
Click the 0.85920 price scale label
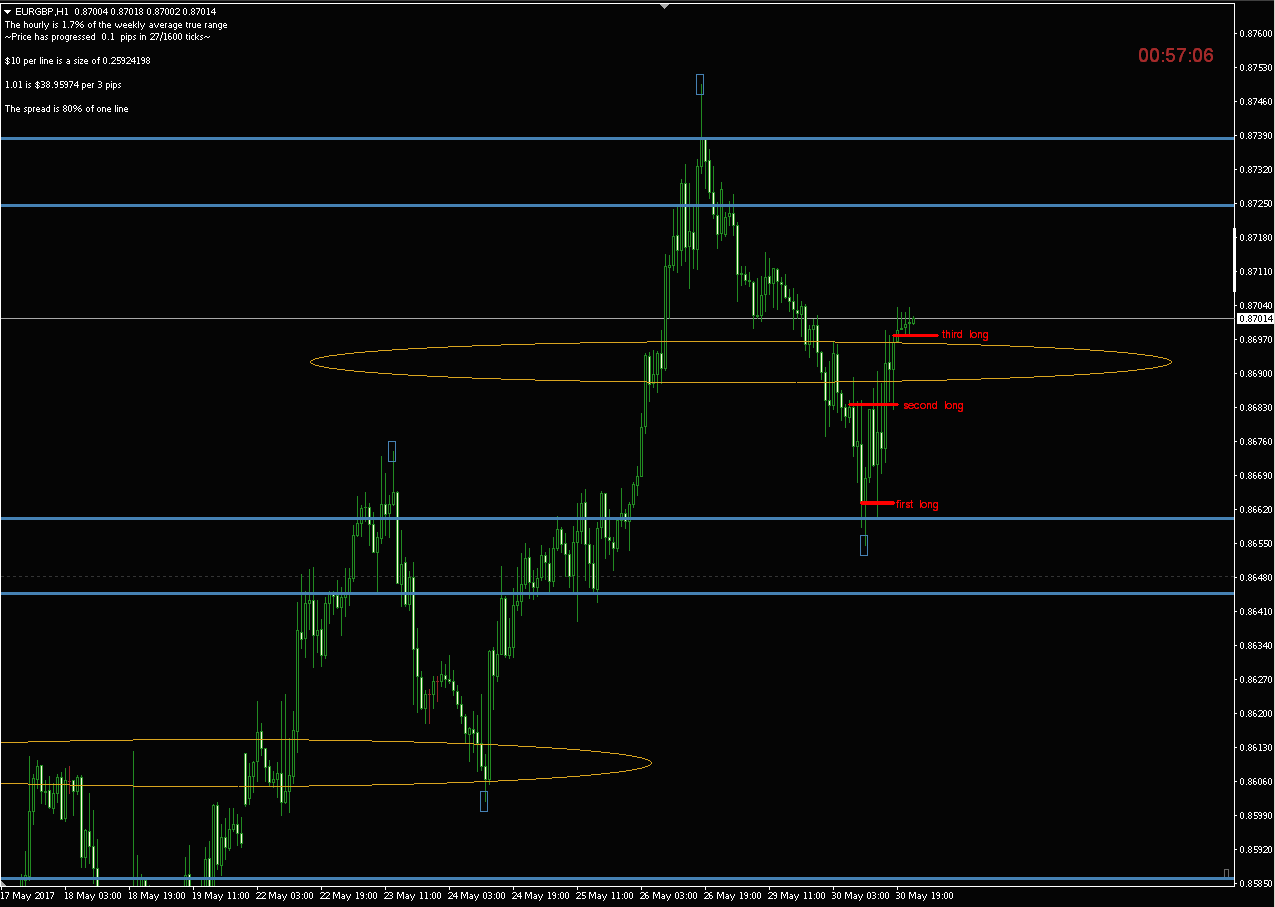pos(1255,849)
